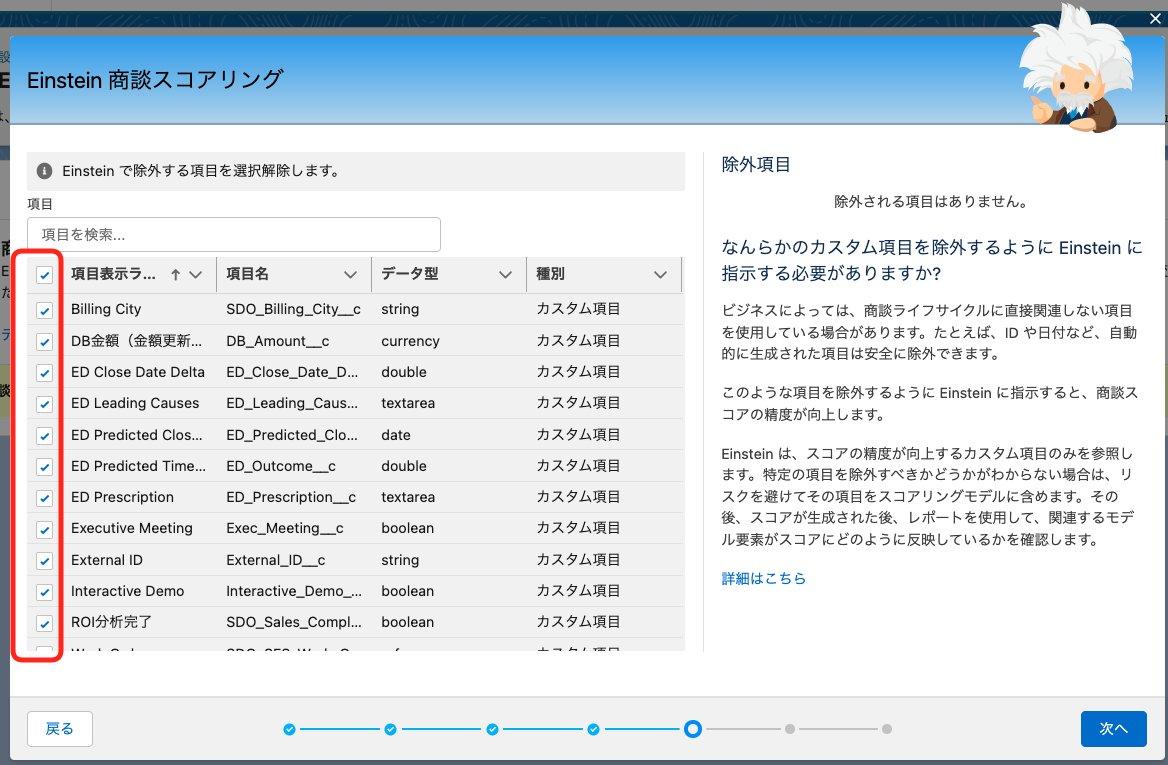Click the sort arrow in 項目表示ラベル header
This screenshot has height=765, width=1168.
(176, 274)
